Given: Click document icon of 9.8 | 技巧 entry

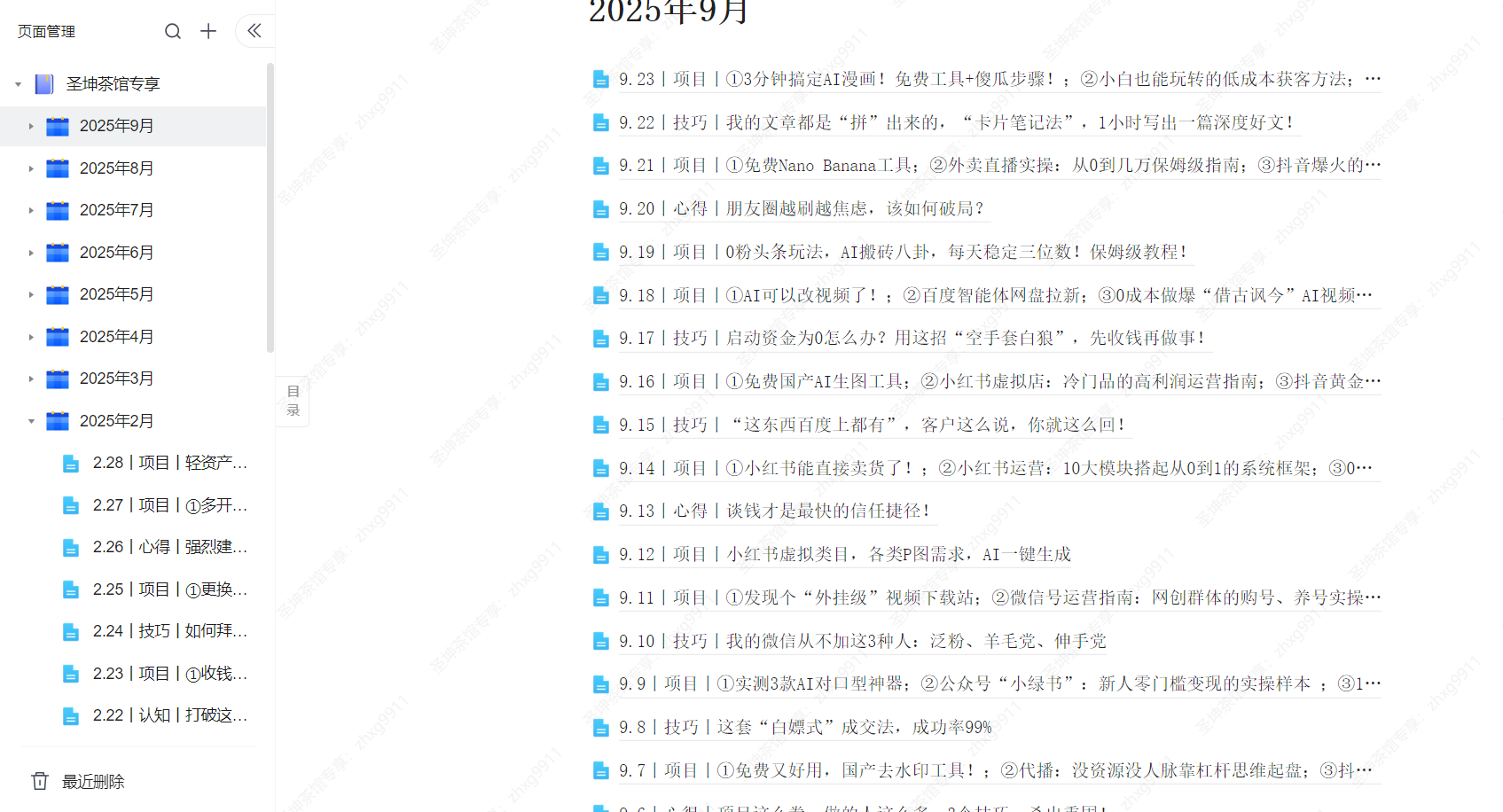Looking at the screenshot, I should 600,728.
